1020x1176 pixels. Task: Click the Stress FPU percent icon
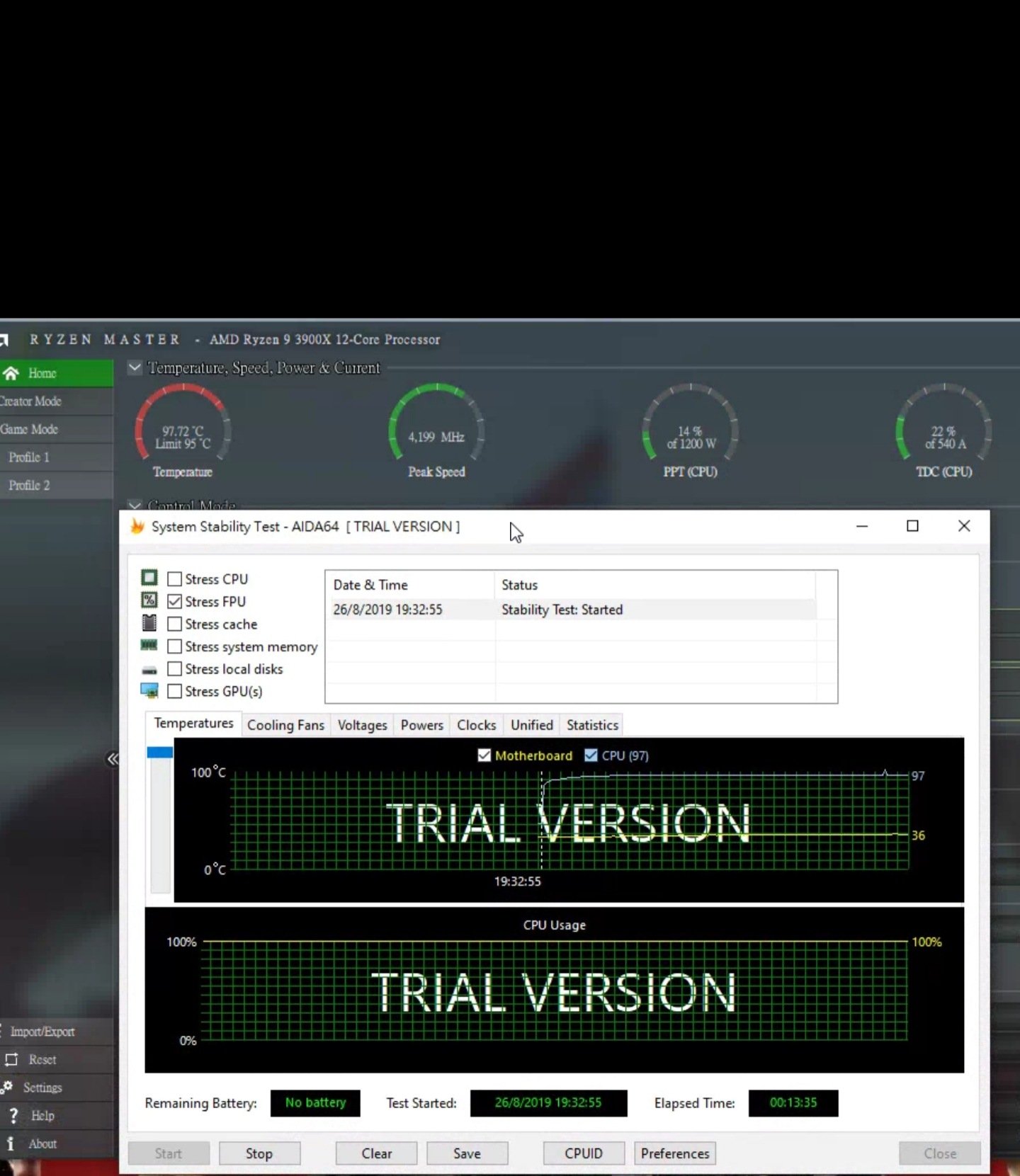point(149,600)
